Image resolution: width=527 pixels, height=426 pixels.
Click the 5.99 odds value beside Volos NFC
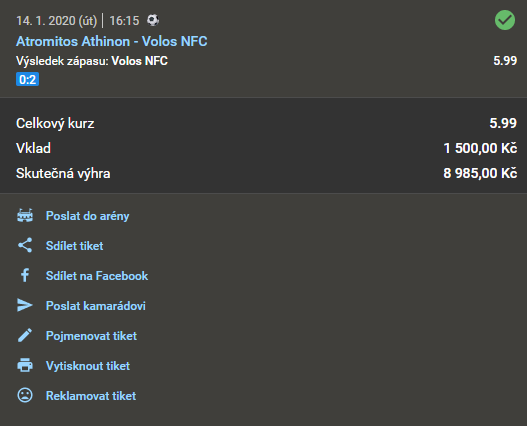(x=505, y=61)
